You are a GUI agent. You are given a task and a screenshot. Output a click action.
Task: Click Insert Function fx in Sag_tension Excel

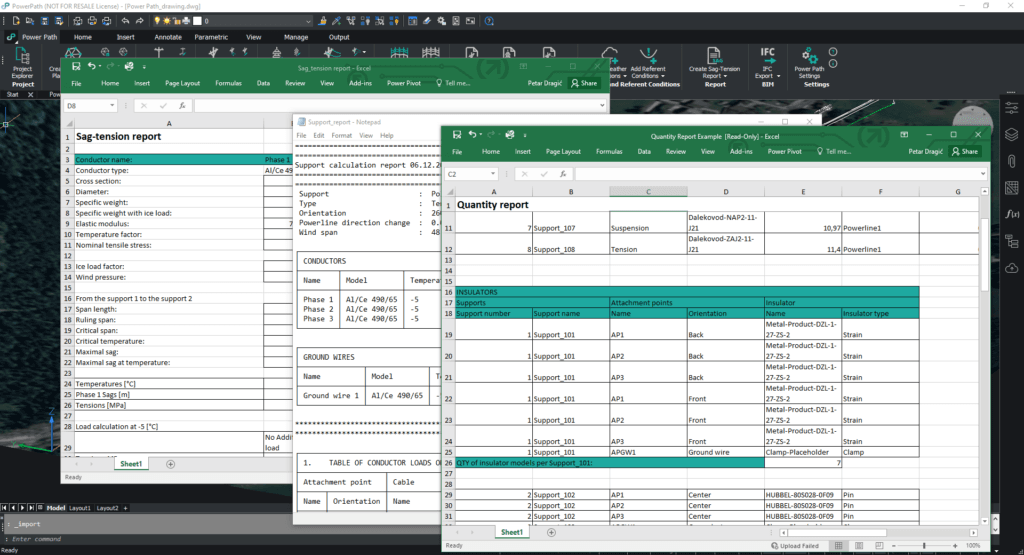coord(182,106)
